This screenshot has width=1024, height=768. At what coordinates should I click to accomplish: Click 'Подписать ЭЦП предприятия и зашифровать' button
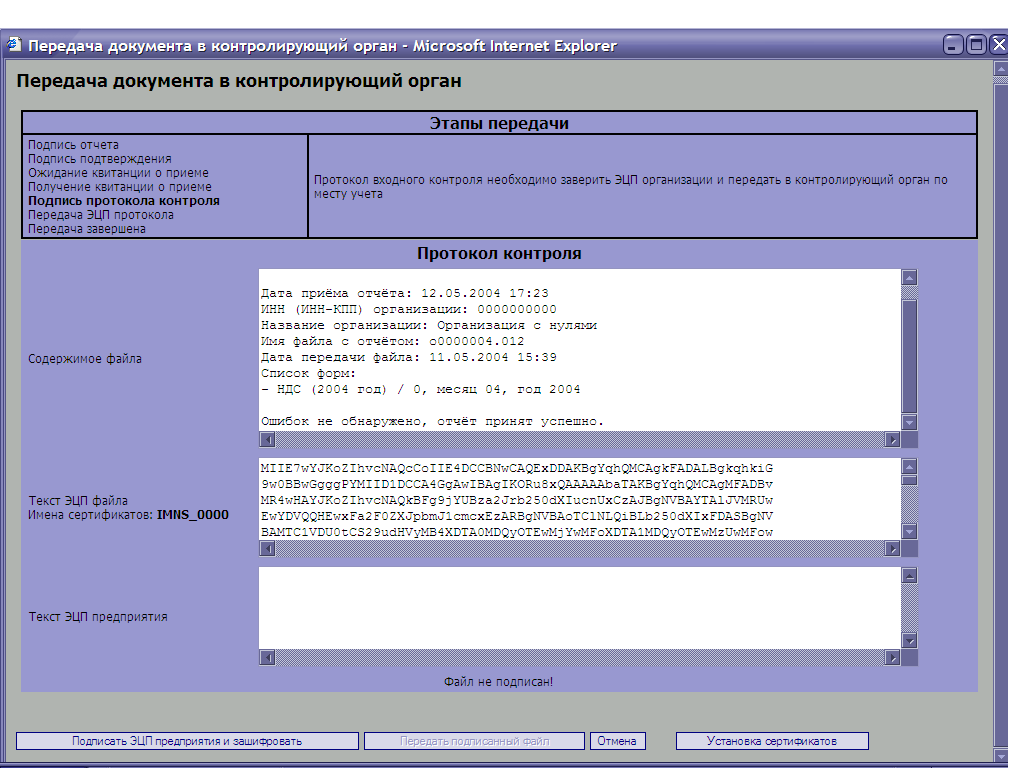point(187,741)
